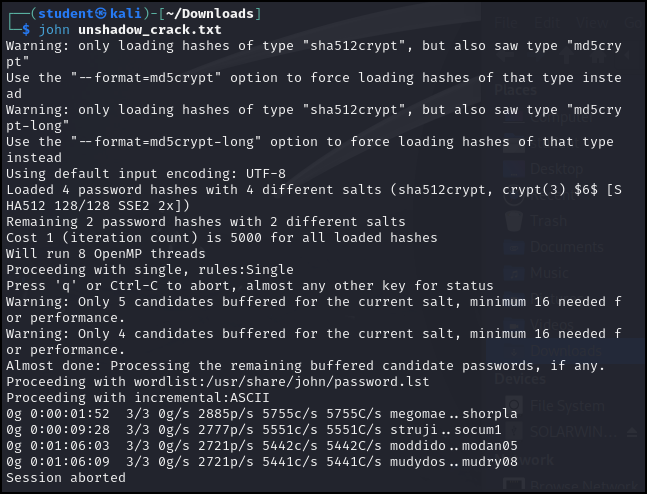
Task: Click the SOLARWIN device entry
Action: pyautogui.click(x=574, y=432)
